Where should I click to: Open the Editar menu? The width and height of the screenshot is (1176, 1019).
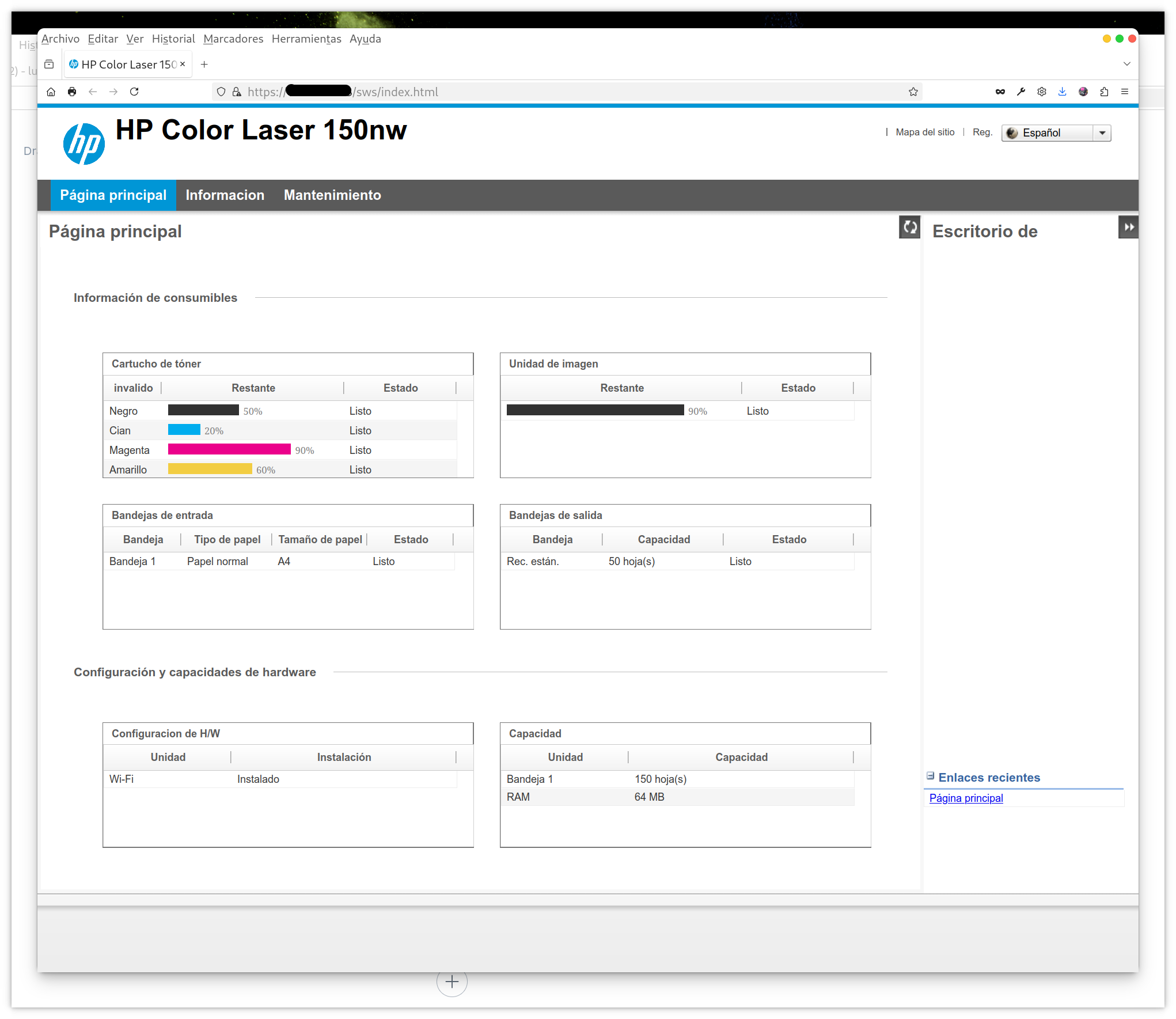click(103, 39)
